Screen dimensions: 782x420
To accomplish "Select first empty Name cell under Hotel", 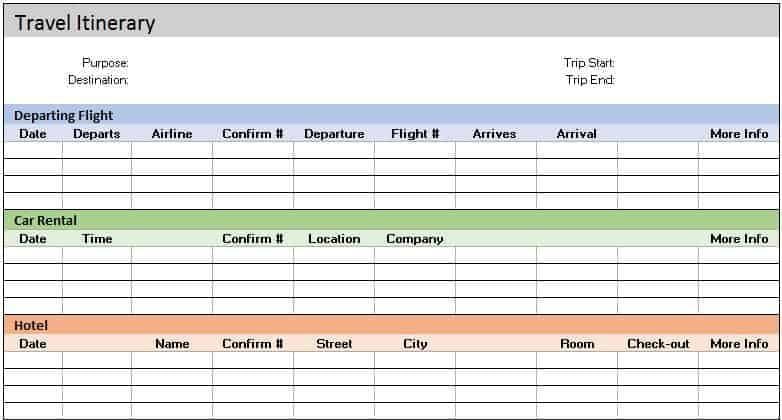I will pyautogui.click(x=172, y=360).
